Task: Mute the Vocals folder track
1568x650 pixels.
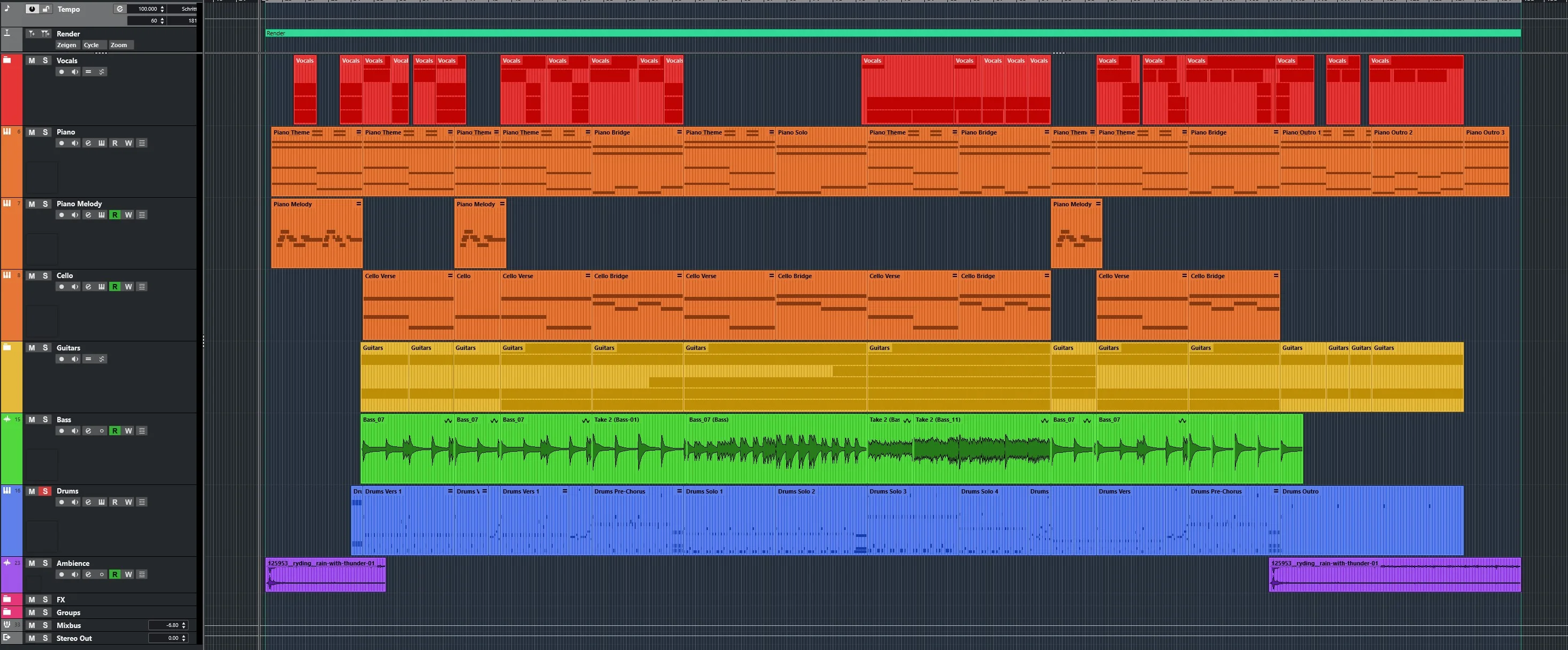Action: click(x=32, y=61)
